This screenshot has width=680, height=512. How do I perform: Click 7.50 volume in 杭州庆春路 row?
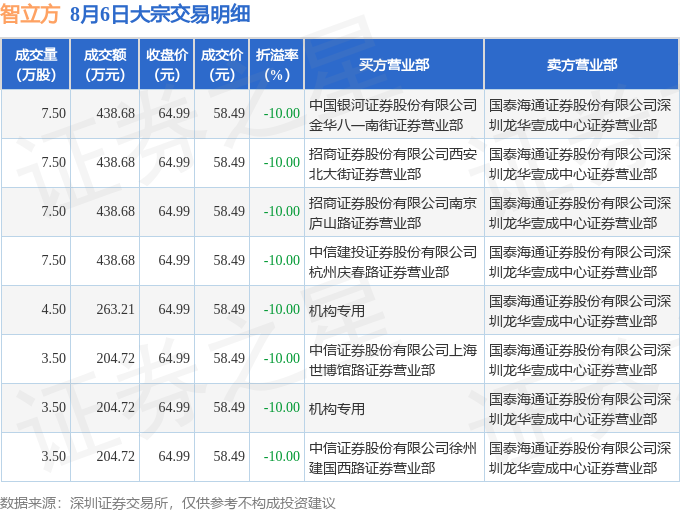point(53,261)
